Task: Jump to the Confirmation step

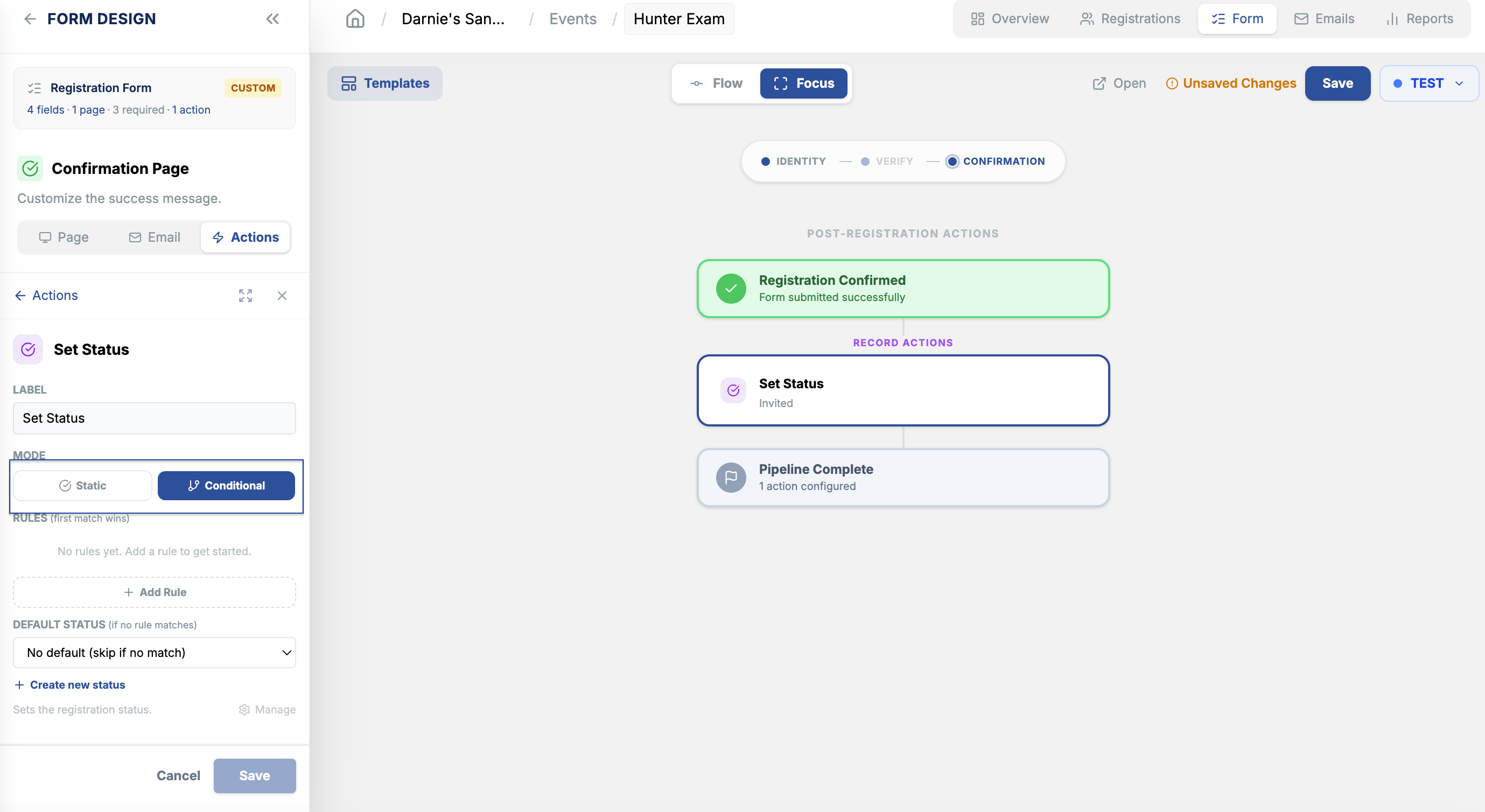Action: coord(996,162)
